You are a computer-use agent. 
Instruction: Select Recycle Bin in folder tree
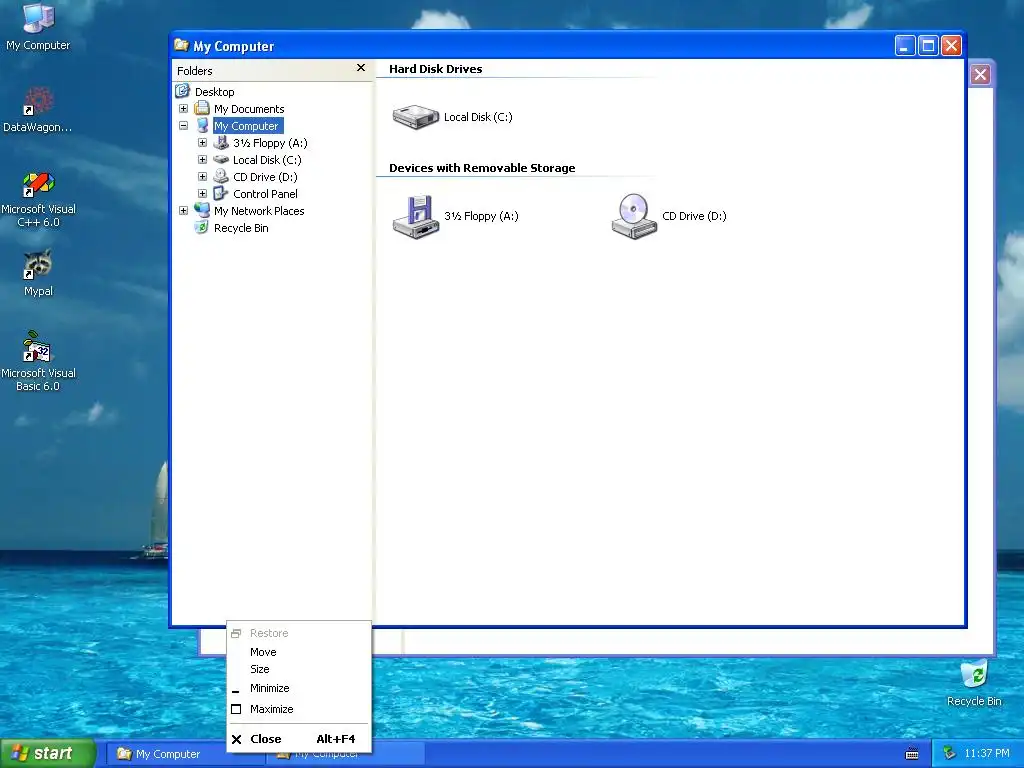[241, 228]
